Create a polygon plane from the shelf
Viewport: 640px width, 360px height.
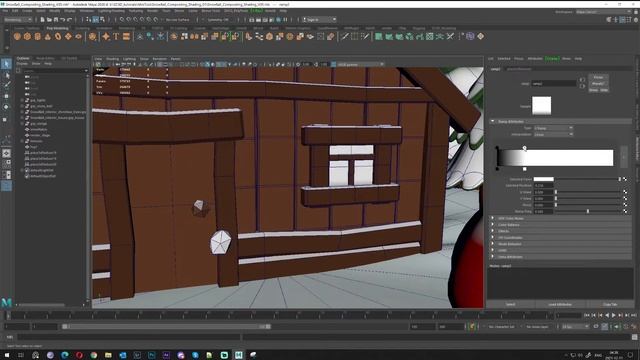(x=68, y=37)
